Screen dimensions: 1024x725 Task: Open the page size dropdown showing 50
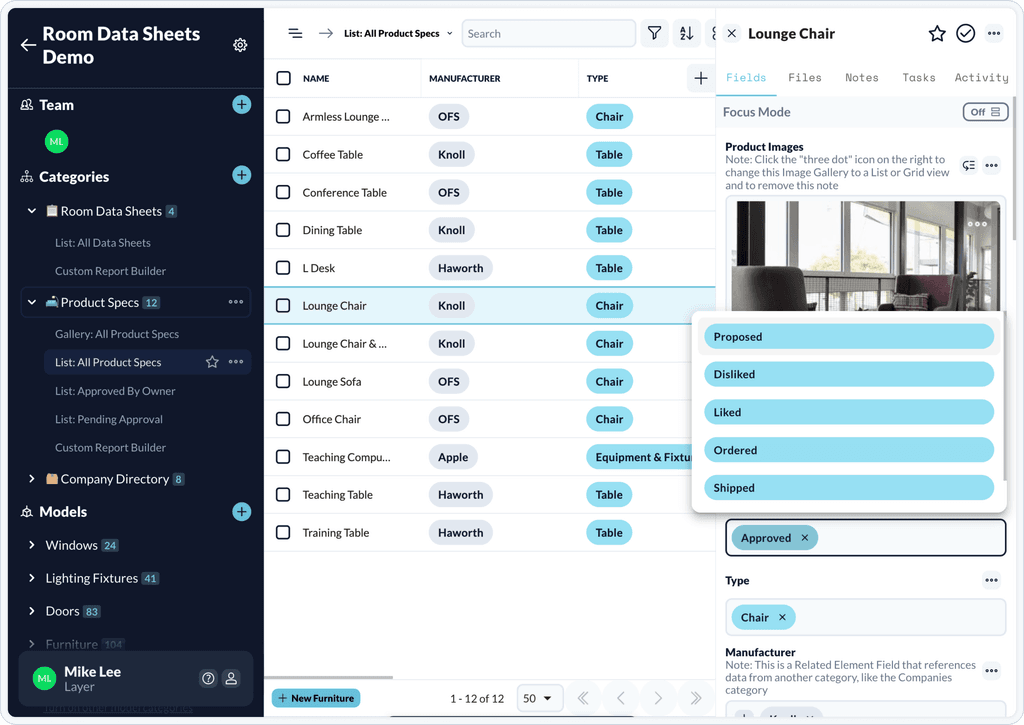539,698
